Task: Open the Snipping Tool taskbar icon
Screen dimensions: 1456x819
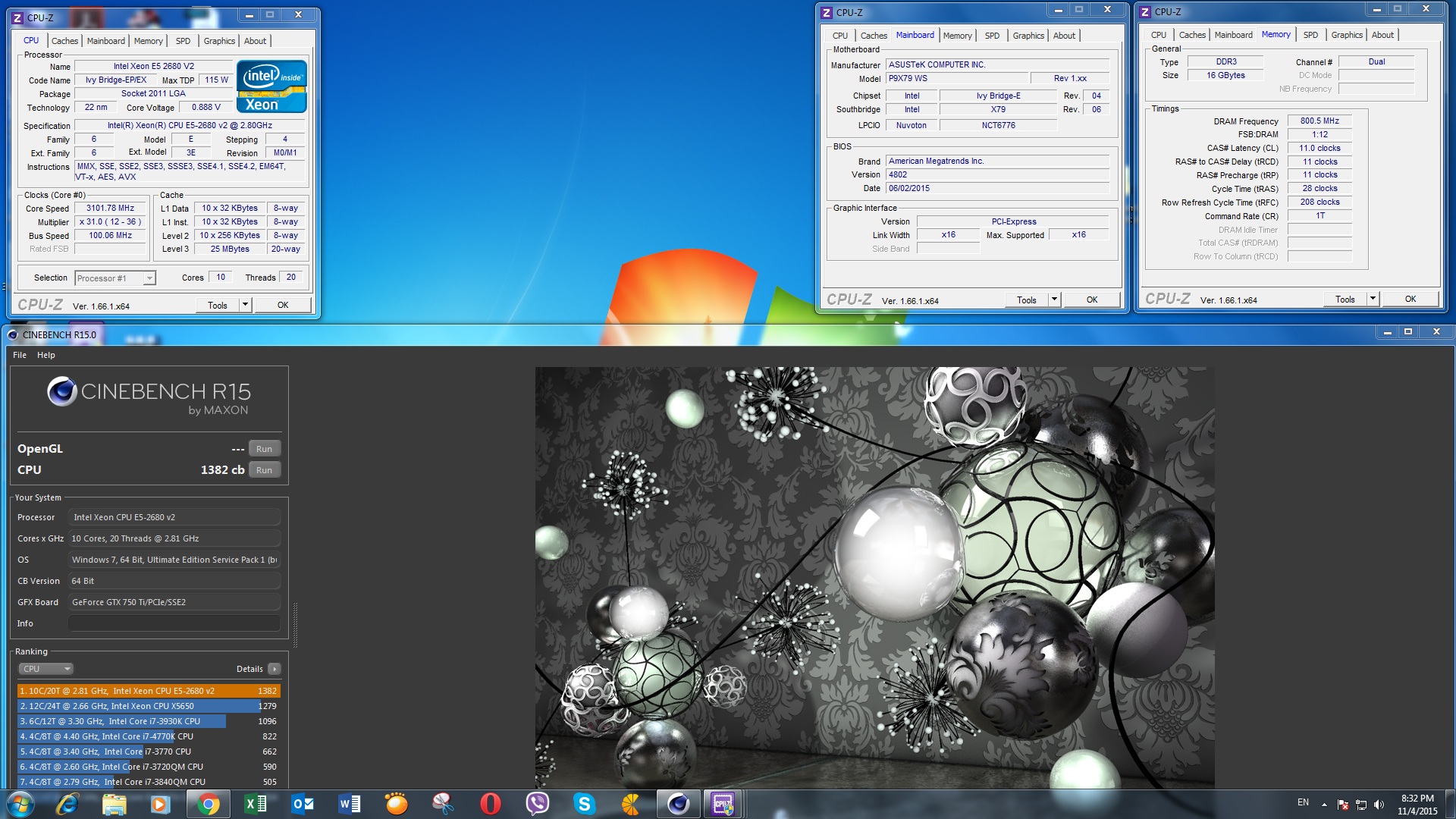Action: [443, 804]
